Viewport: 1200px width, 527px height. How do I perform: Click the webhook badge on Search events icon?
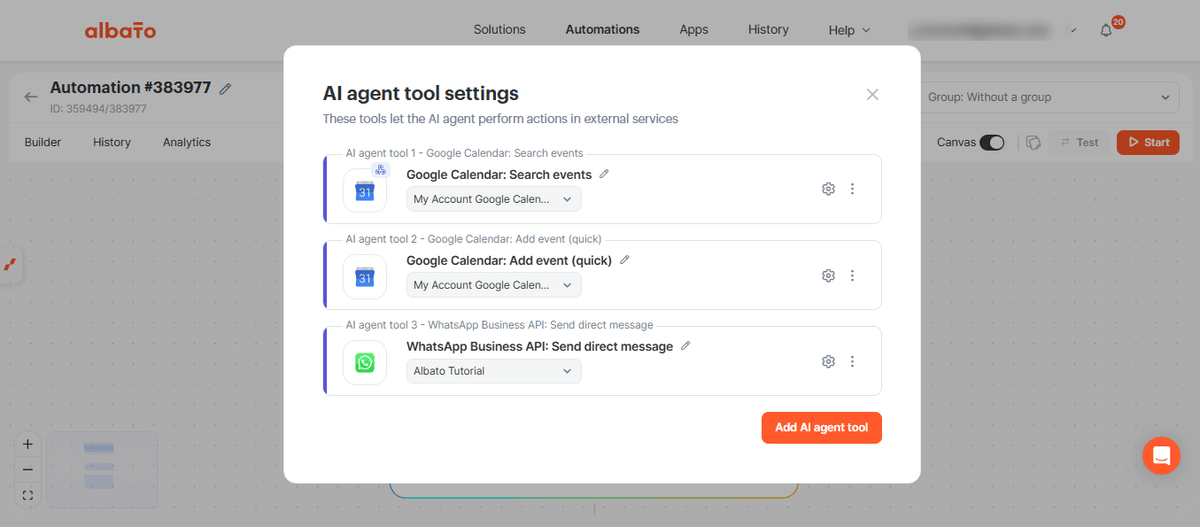(x=381, y=170)
